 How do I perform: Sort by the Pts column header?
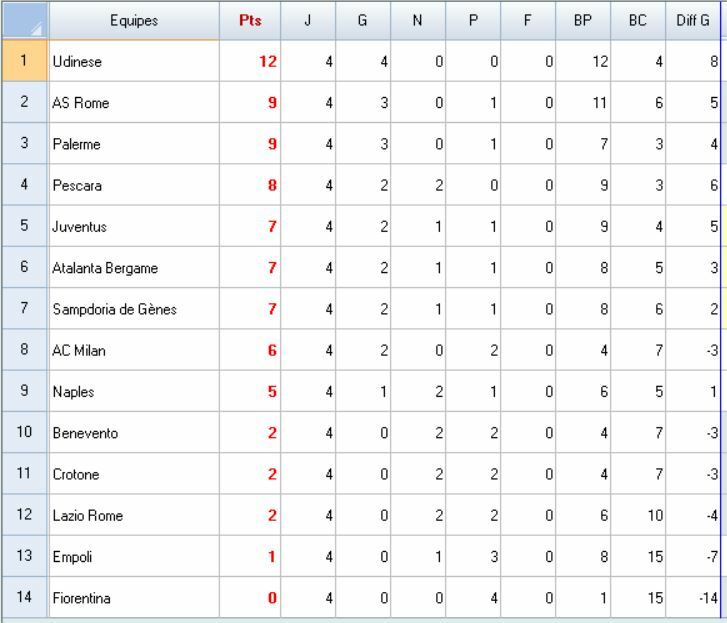[x=250, y=20]
